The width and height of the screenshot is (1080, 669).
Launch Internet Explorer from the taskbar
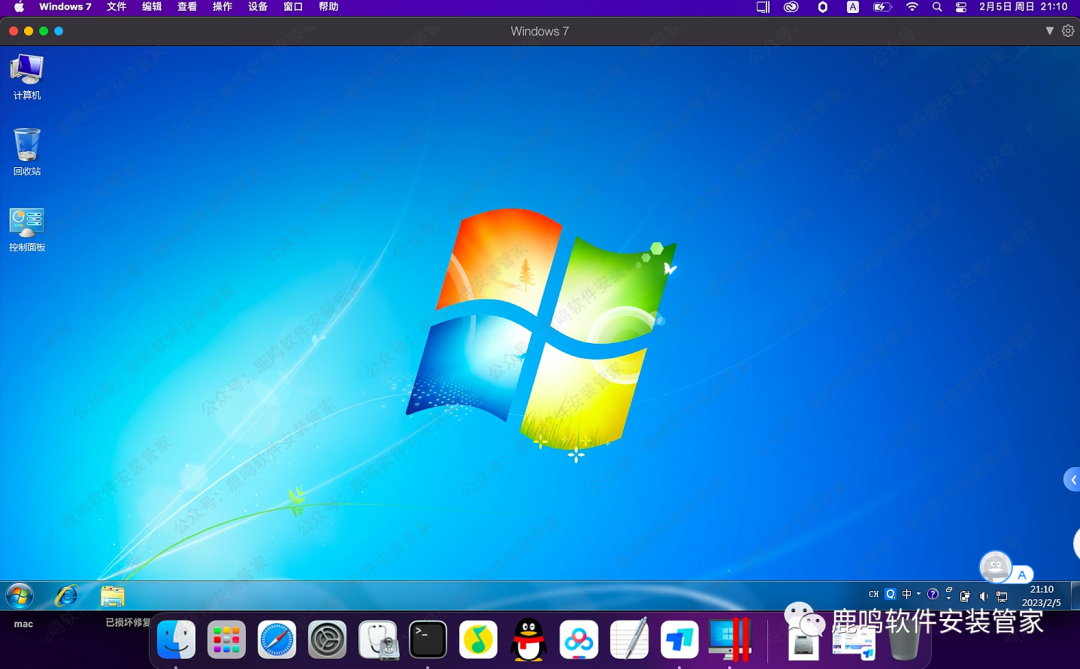pos(67,596)
